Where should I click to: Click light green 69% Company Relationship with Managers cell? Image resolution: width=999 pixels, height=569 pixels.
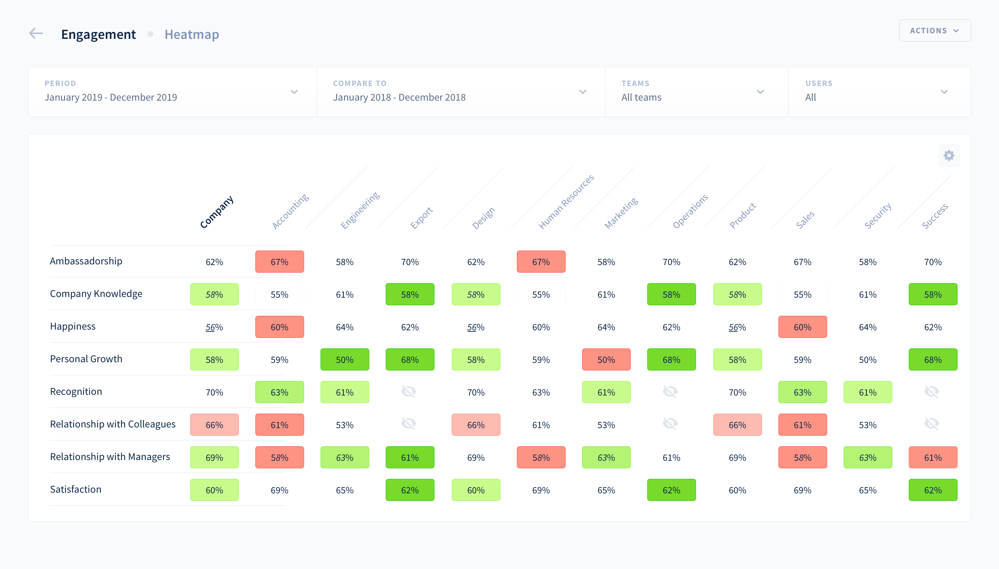[x=214, y=457]
